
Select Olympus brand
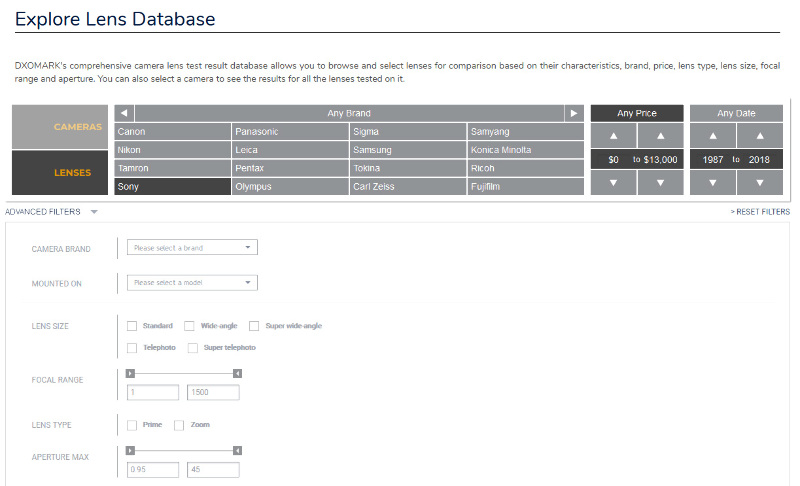pyautogui.click(x=290, y=187)
